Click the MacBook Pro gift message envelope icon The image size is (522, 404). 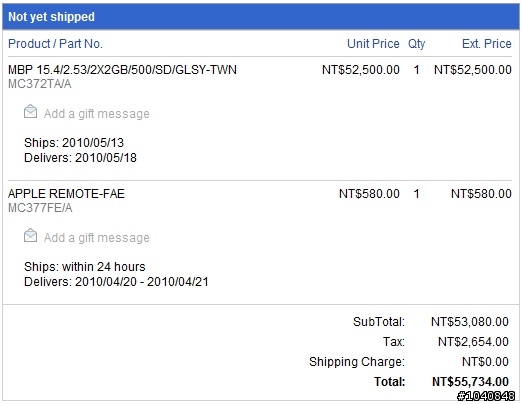point(30,112)
